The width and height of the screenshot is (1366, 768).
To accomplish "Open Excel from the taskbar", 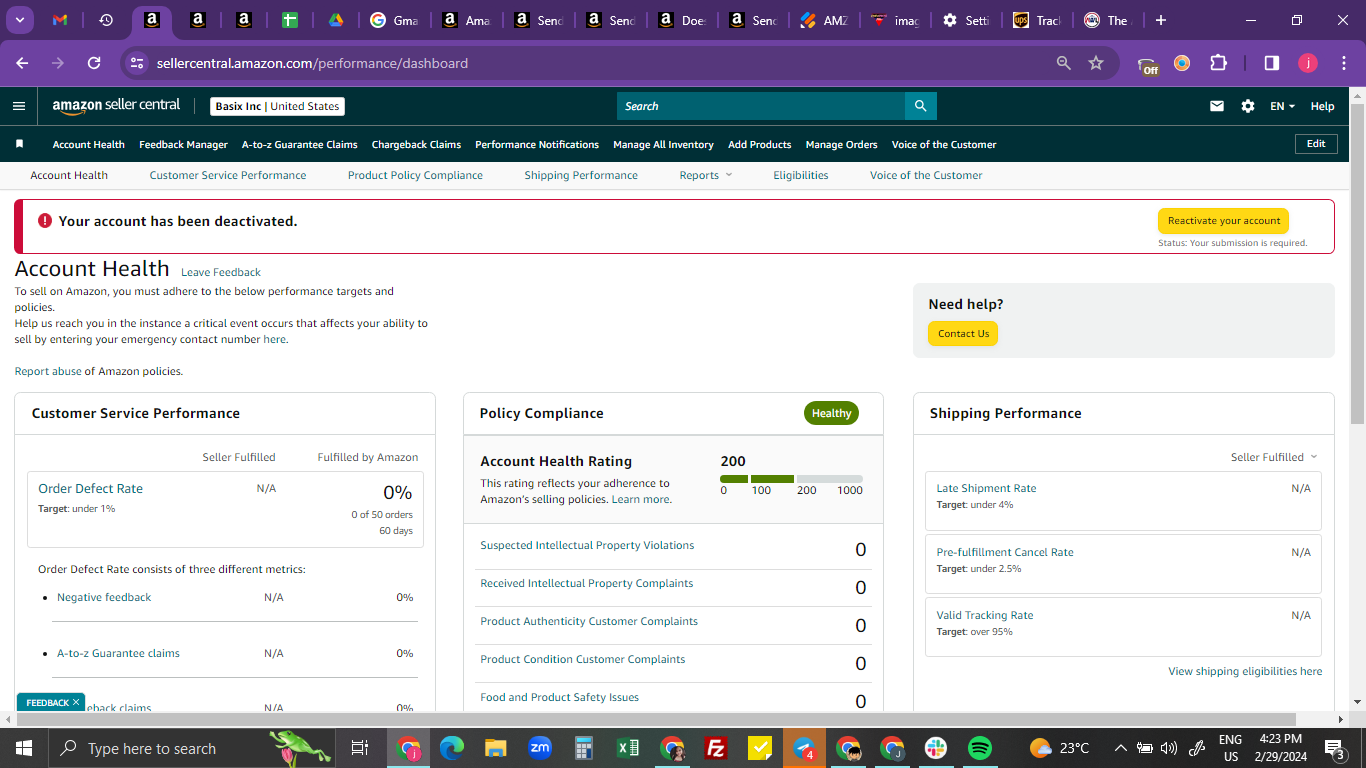I will click(628, 748).
